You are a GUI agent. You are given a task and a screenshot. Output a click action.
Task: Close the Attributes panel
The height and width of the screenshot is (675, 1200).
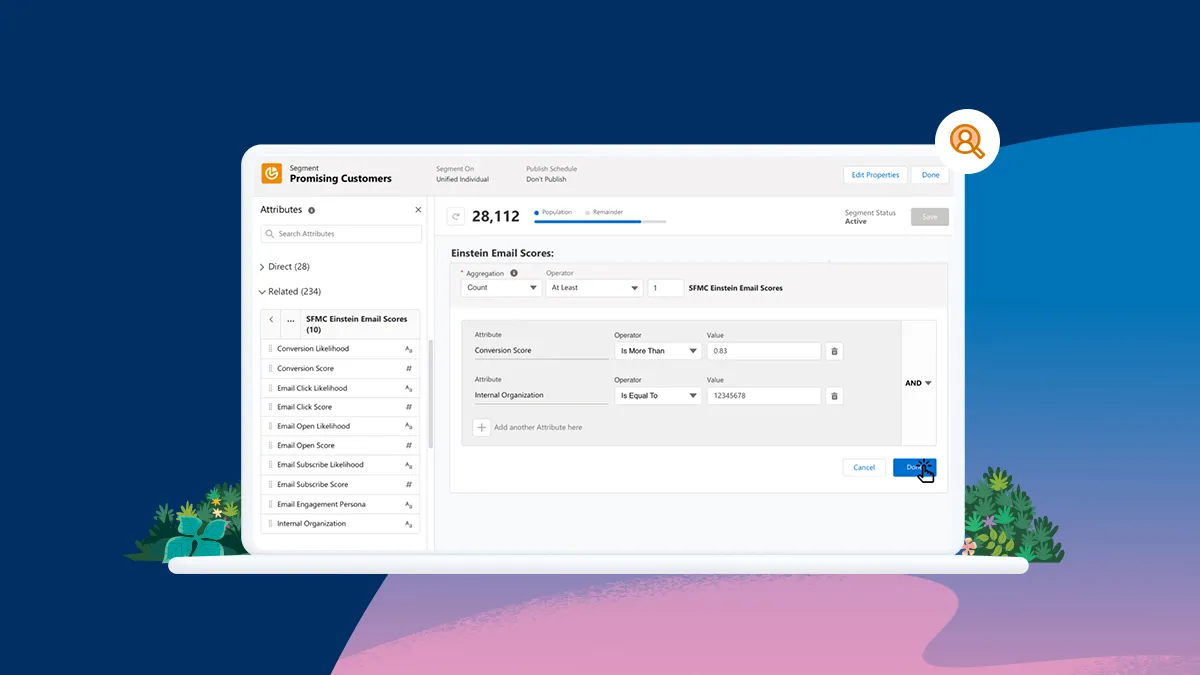(x=418, y=210)
